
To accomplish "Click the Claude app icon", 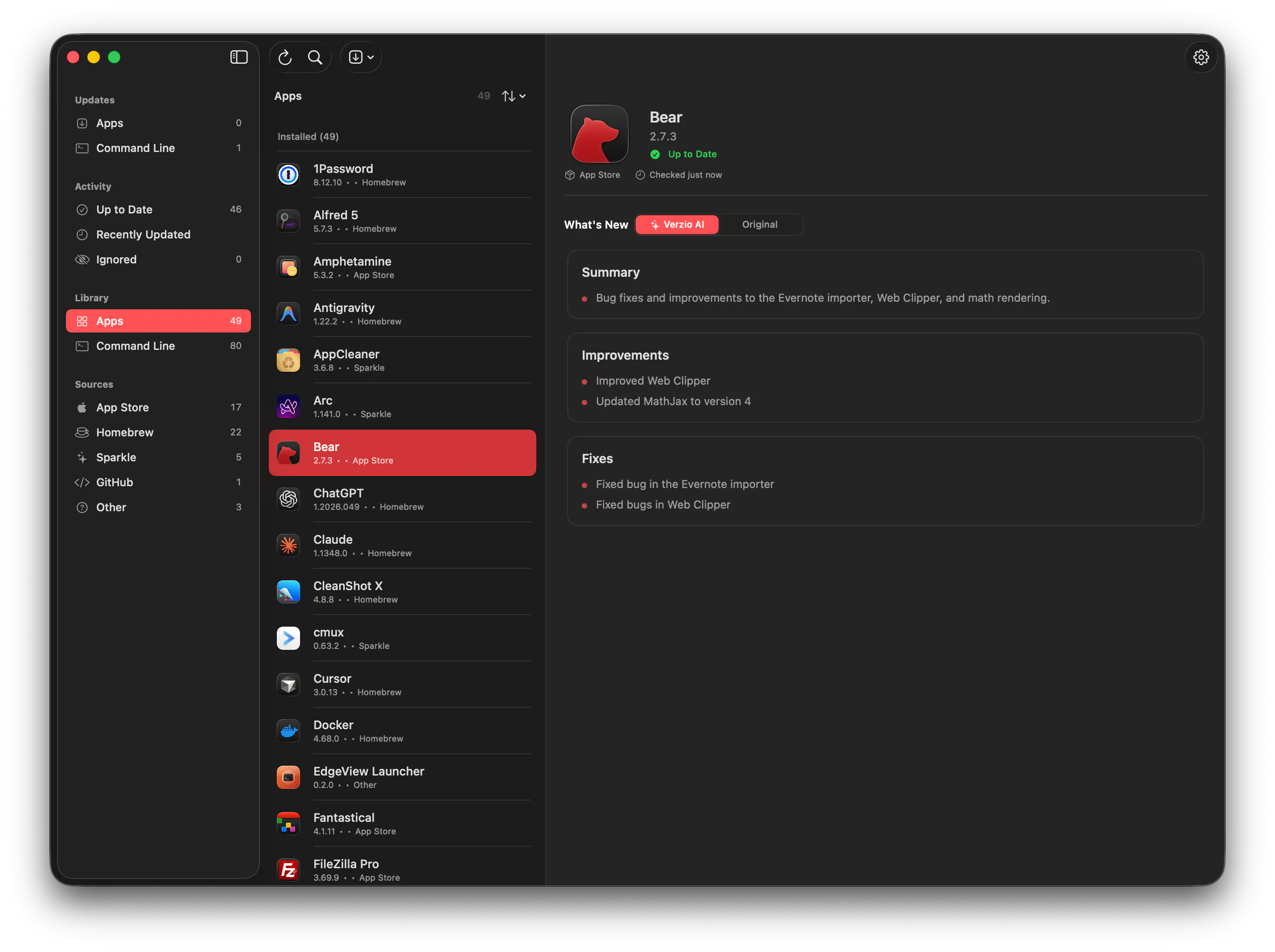I will [x=288, y=545].
